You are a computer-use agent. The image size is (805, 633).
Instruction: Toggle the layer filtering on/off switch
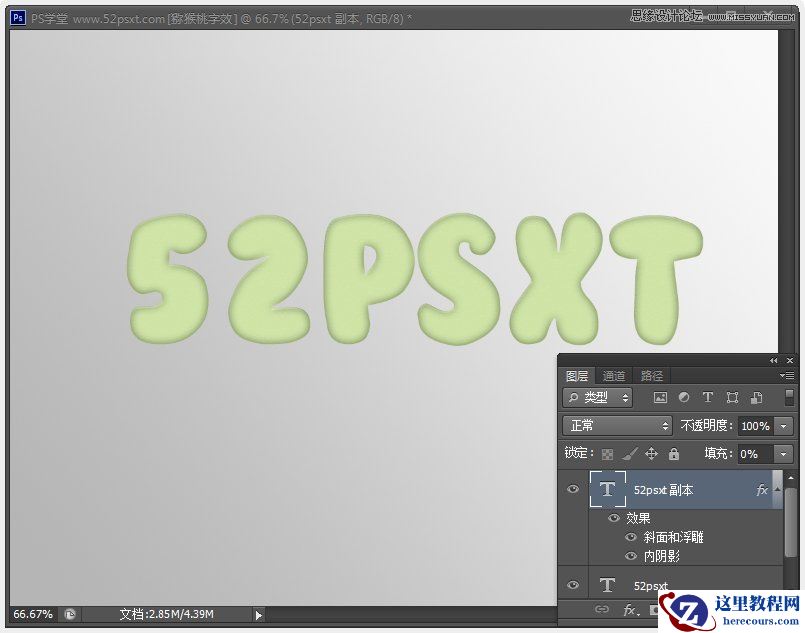point(790,397)
